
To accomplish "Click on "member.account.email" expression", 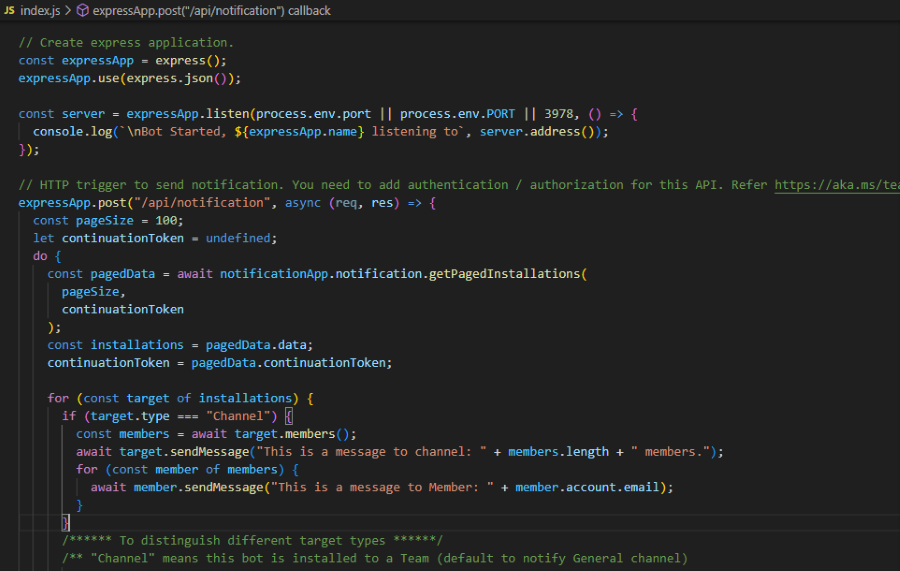I will [x=587, y=487].
